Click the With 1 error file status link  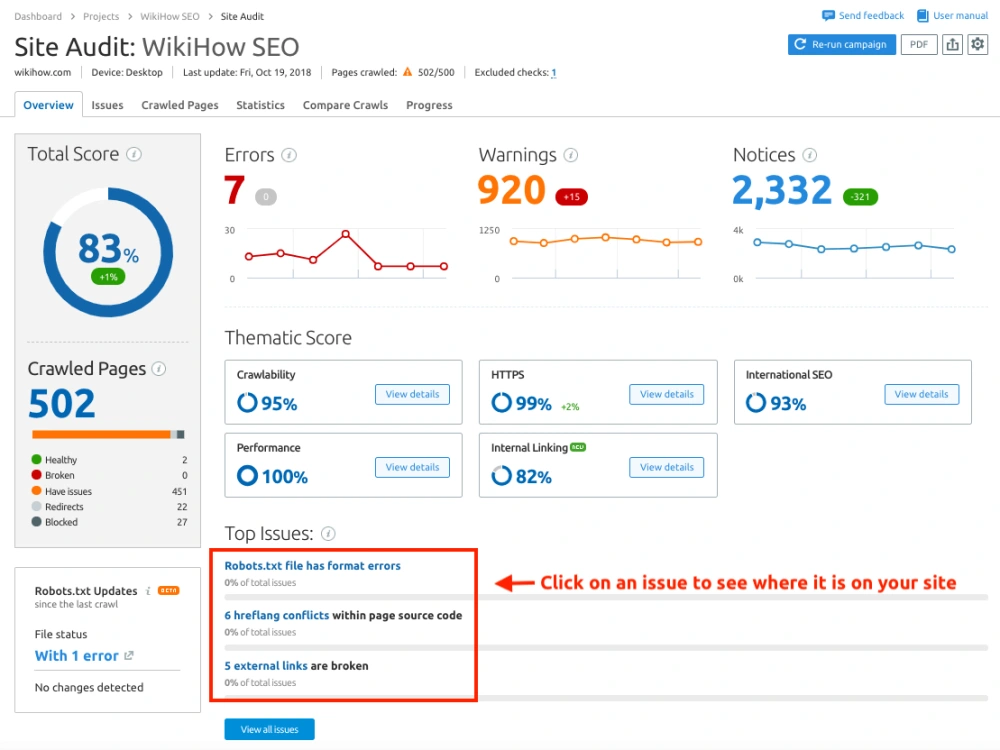tap(77, 656)
